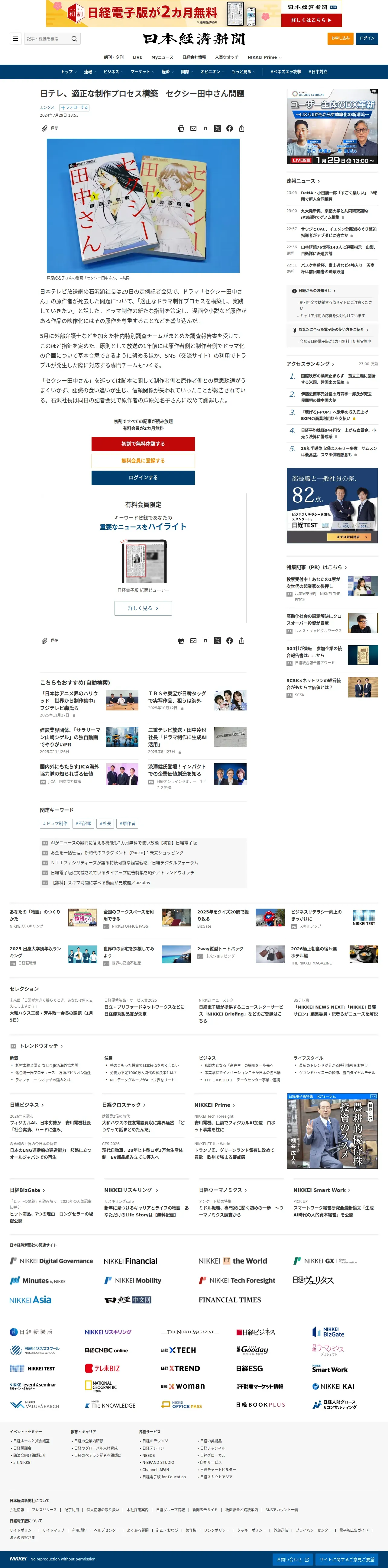Click the mail icon below the paid-member box
Image resolution: width=388 pixels, height=1568 pixels.
pos(193,641)
